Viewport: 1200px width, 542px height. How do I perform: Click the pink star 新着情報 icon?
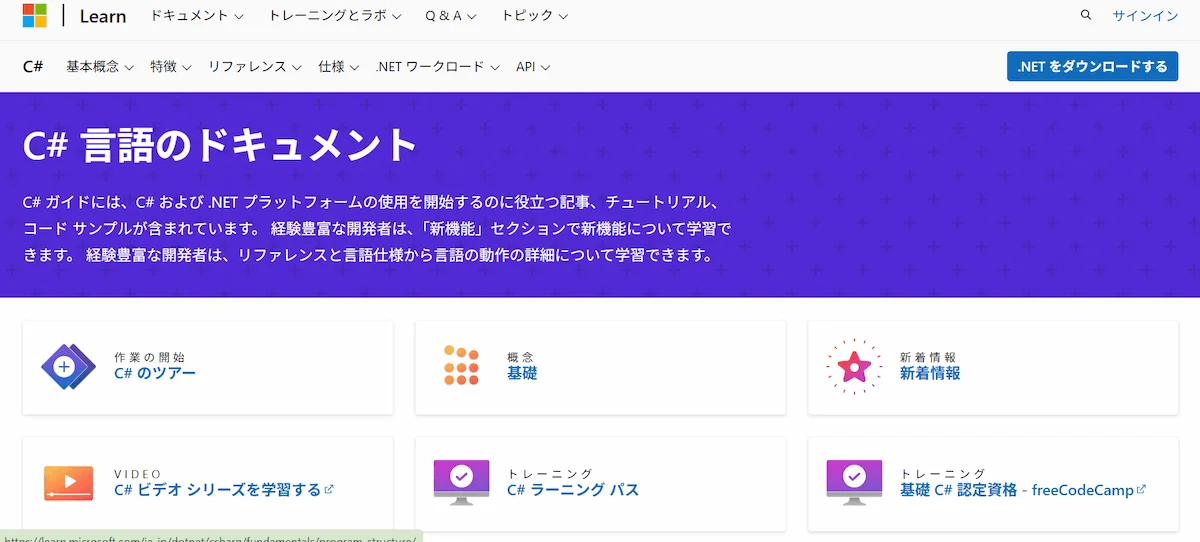[854, 366]
